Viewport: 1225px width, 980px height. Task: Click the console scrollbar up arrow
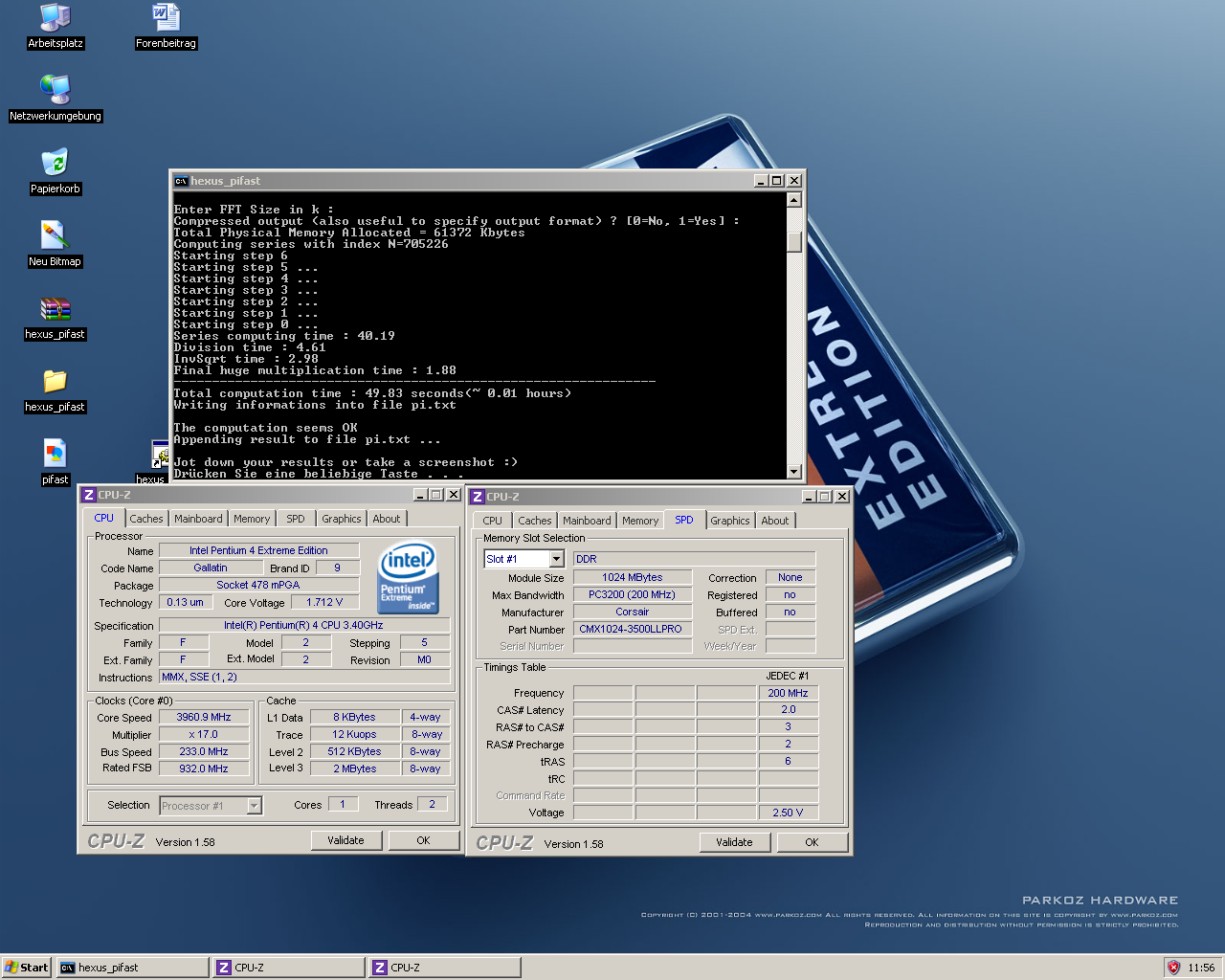click(793, 200)
